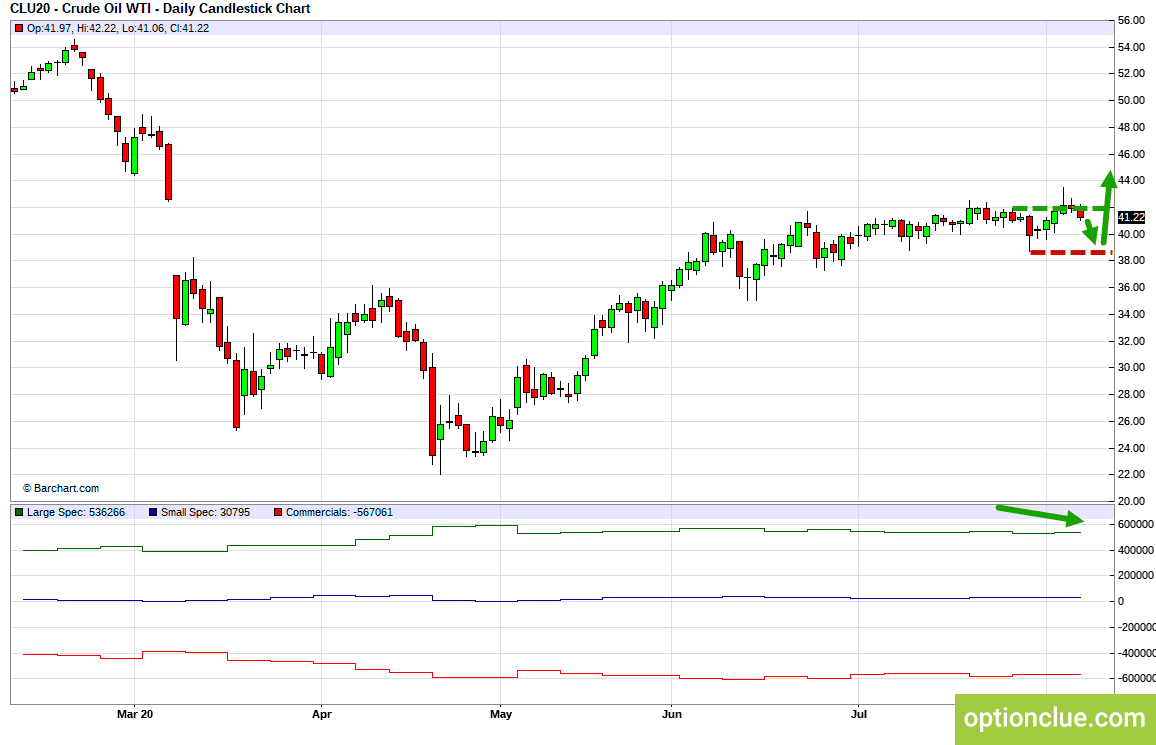This screenshot has height=745, width=1156.
Task: Click the blue Small Spec legend swatch
Action: click(x=153, y=512)
